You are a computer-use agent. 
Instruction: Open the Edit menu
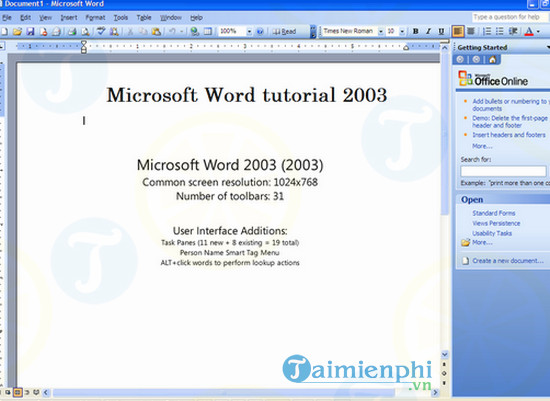click(25, 17)
